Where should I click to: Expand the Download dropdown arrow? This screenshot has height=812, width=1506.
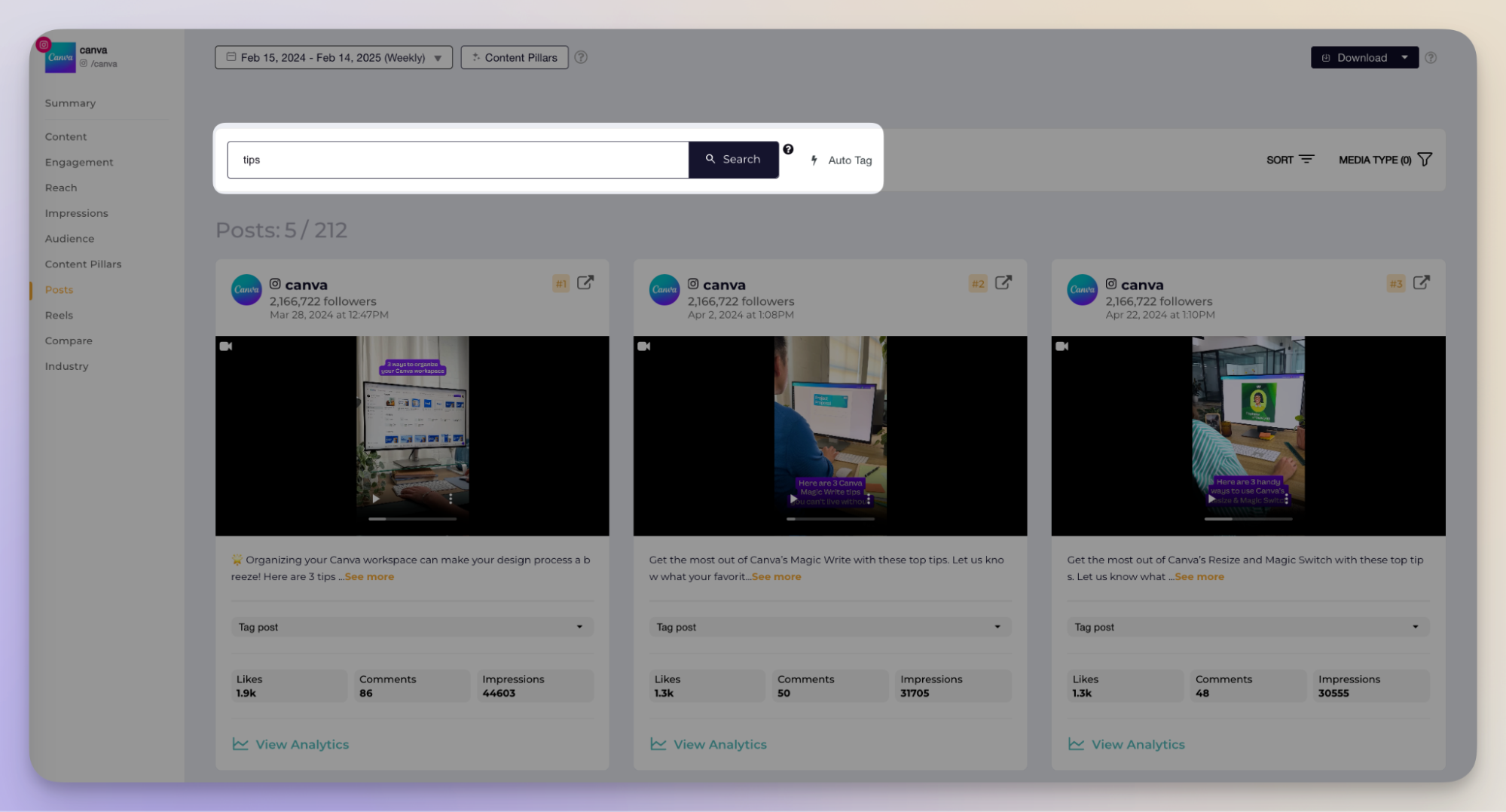click(1405, 57)
